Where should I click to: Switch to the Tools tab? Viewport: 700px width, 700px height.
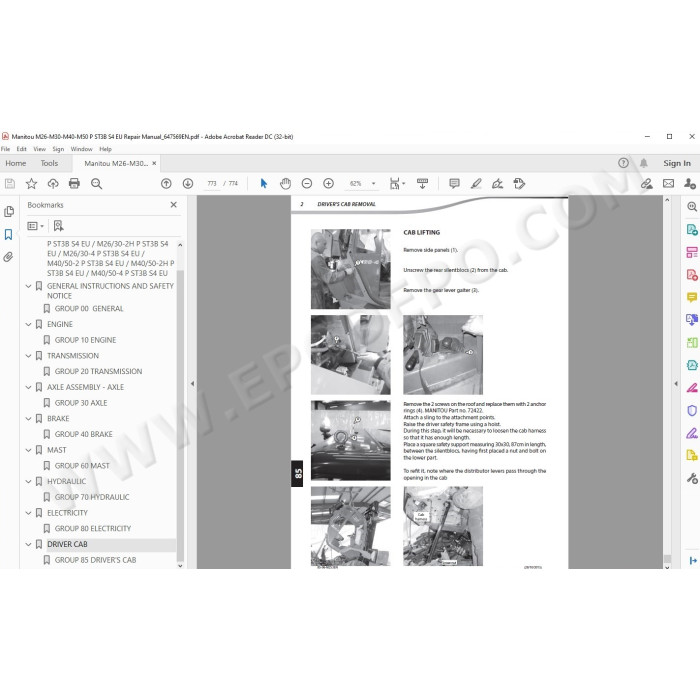[x=49, y=163]
